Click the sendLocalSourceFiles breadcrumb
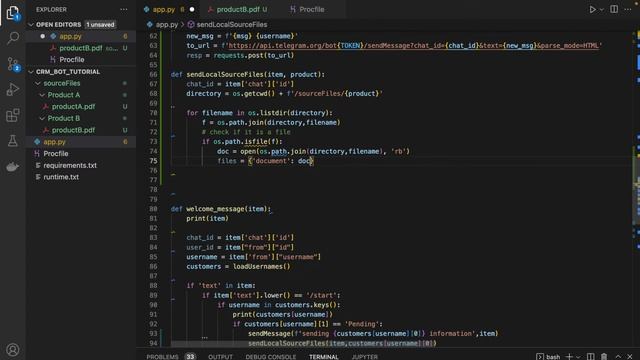Image resolution: width=640 pixels, height=360 pixels. point(231,24)
